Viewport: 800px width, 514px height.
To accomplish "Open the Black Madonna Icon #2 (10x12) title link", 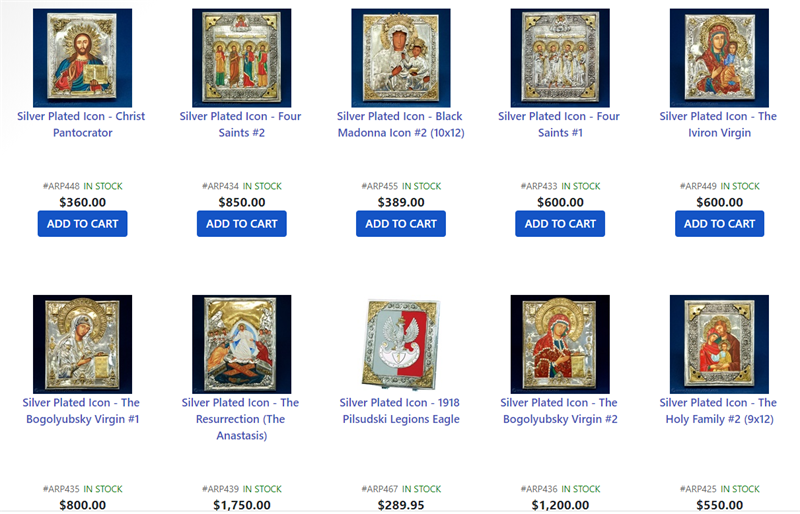I will point(401,125).
